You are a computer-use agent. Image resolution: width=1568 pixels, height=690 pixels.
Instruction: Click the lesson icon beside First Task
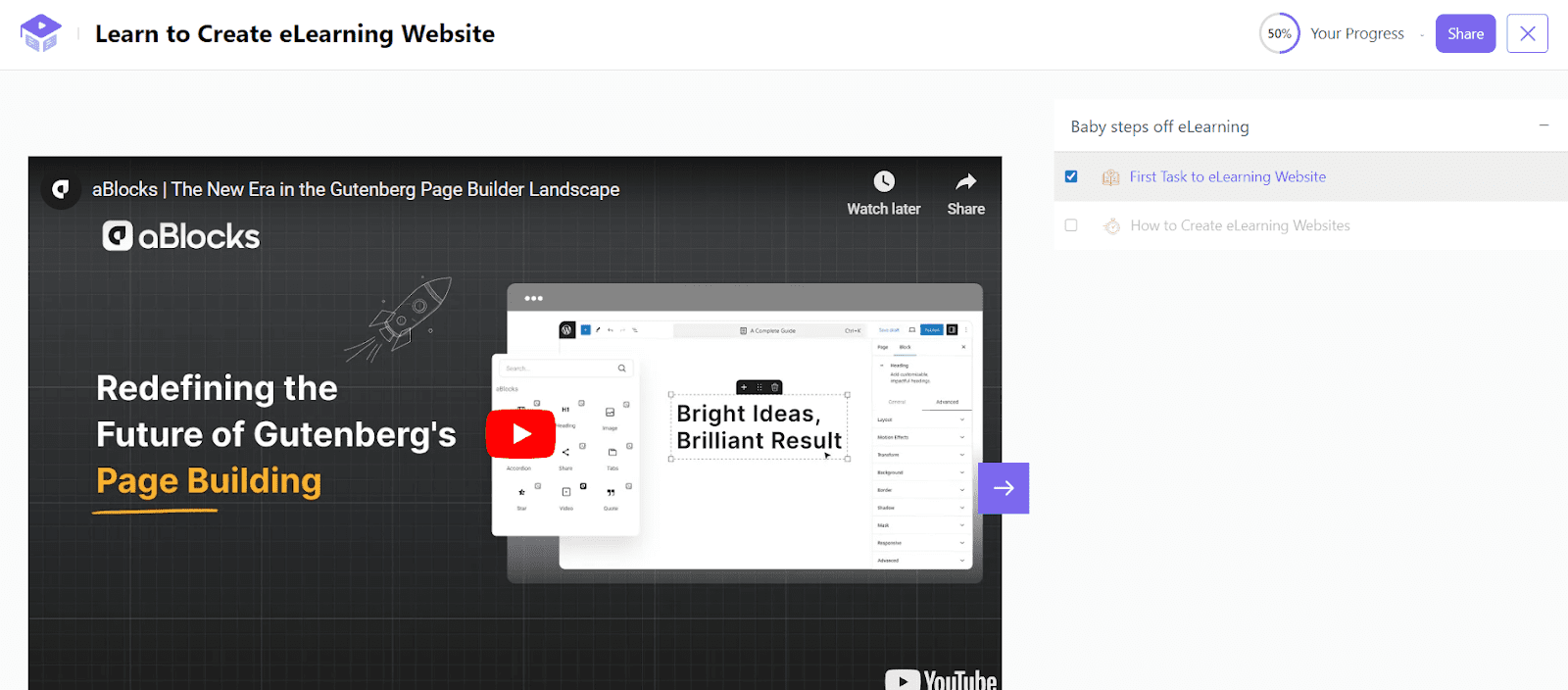click(x=1110, y=177)
